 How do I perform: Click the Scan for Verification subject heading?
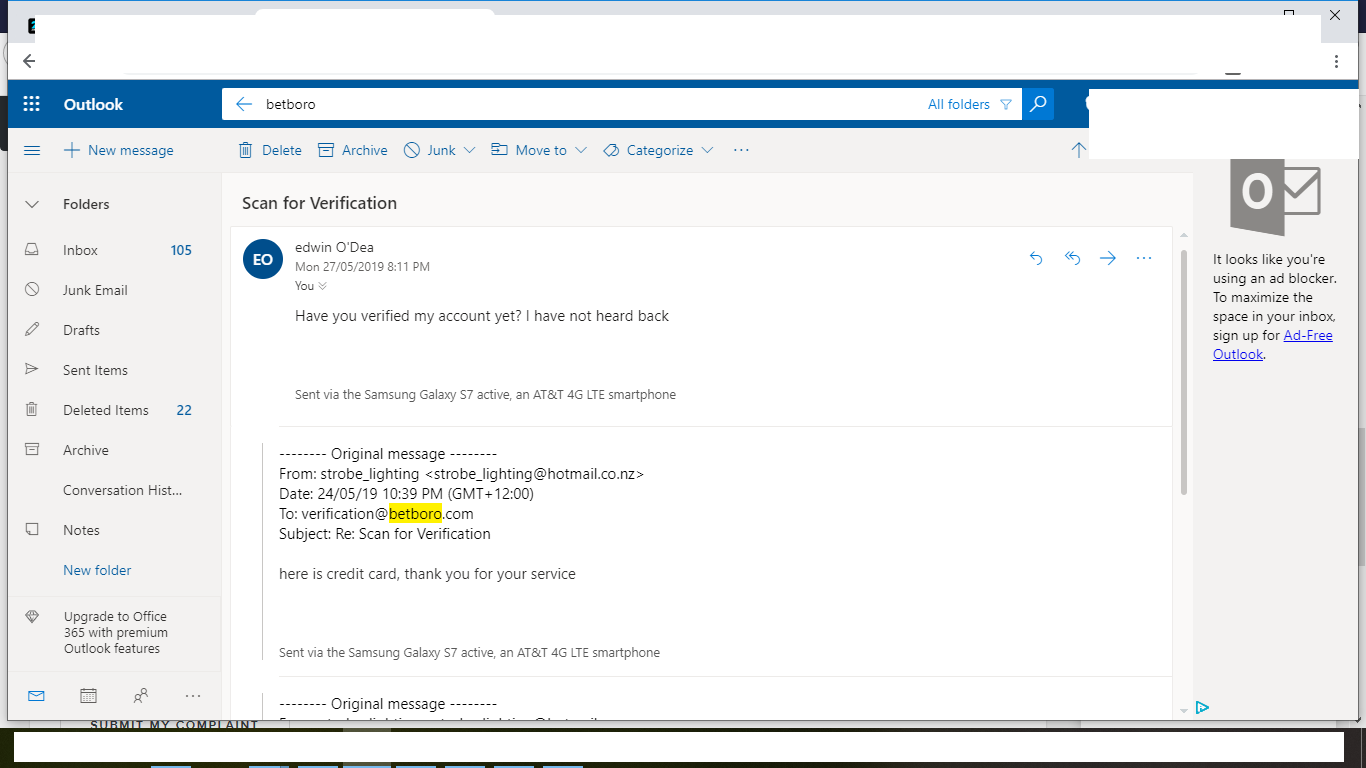(319, 203)
